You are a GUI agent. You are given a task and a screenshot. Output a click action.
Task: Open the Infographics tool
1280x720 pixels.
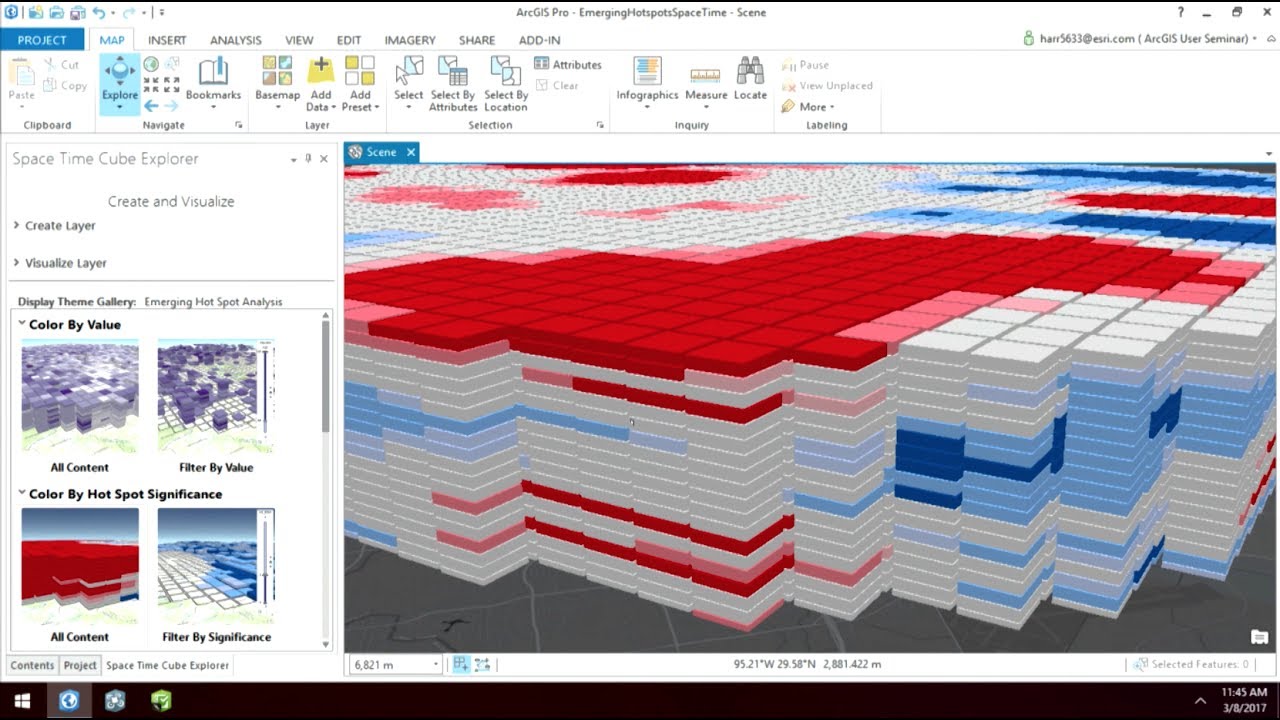tap(647, 82)
